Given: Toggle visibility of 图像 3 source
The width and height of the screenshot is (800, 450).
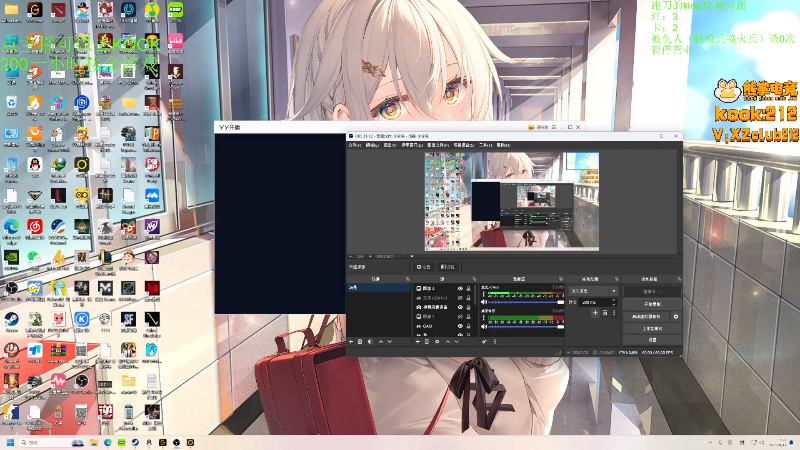Looking at the screenshot, I should tap(460, 316).
